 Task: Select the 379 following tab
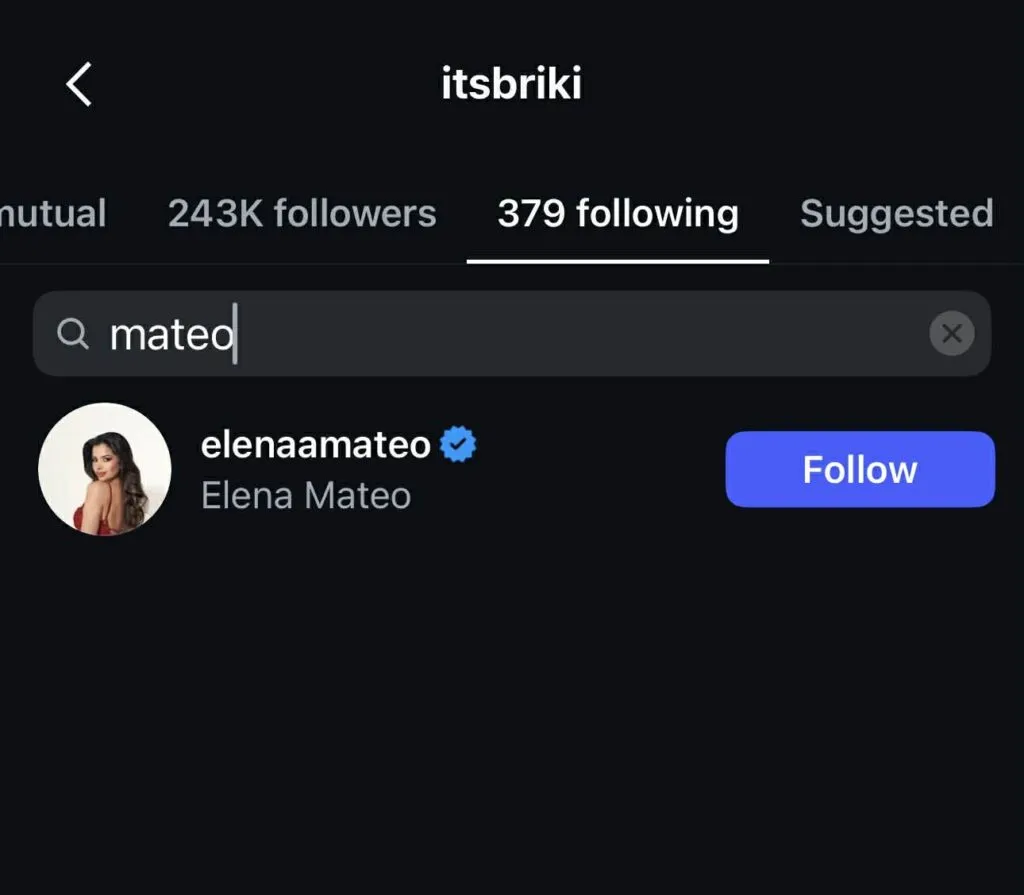click(618, 213)
